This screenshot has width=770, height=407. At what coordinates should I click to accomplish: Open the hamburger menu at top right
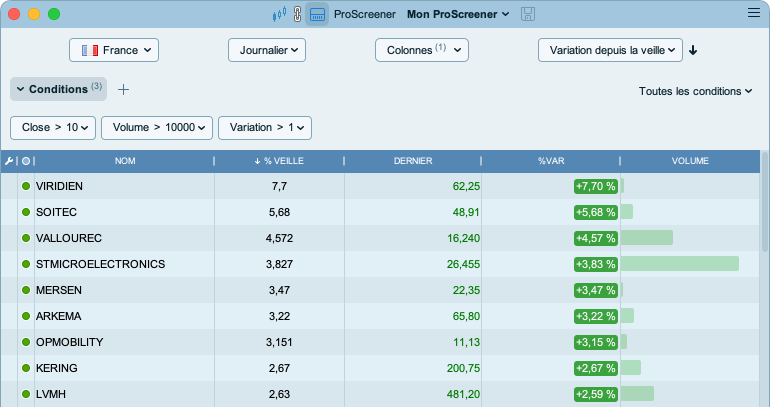point(754,13)
